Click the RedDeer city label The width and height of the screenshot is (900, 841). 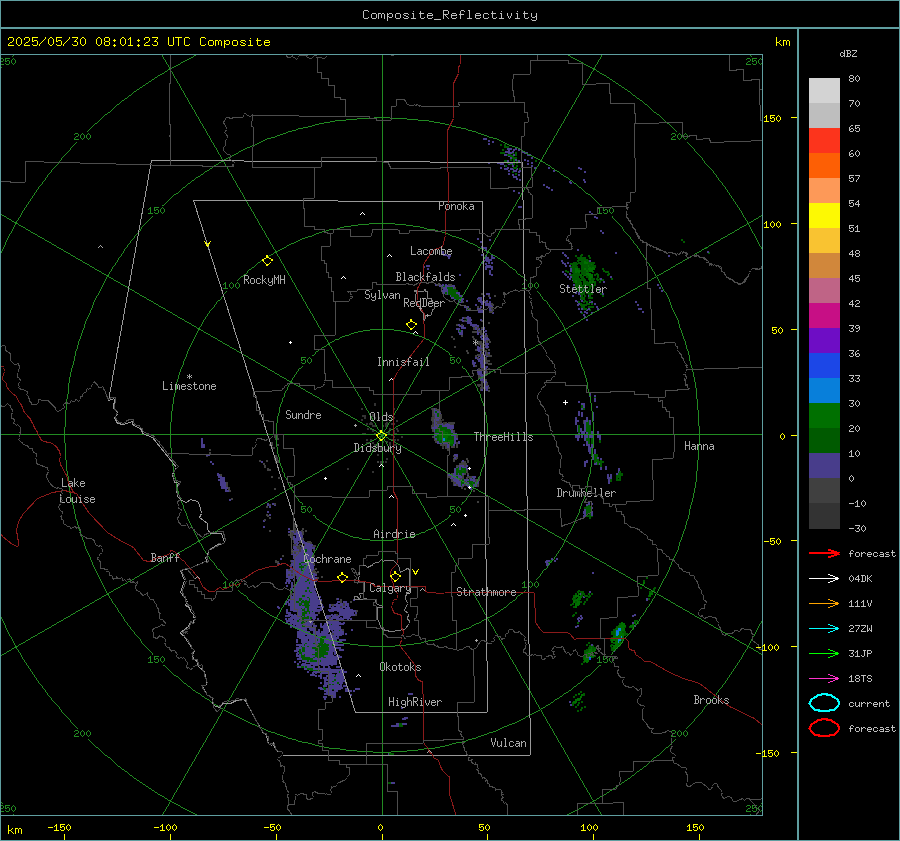(424, 303)
